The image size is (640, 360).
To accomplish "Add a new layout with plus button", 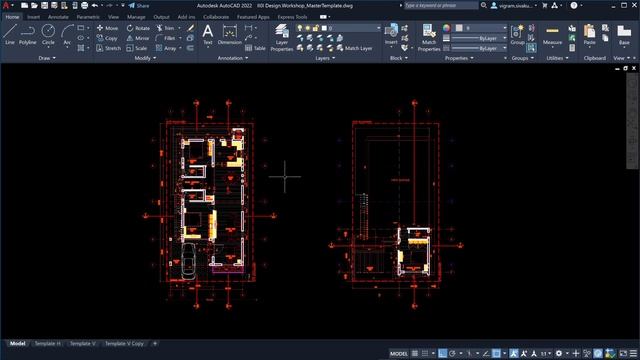I will coord(155,344).
